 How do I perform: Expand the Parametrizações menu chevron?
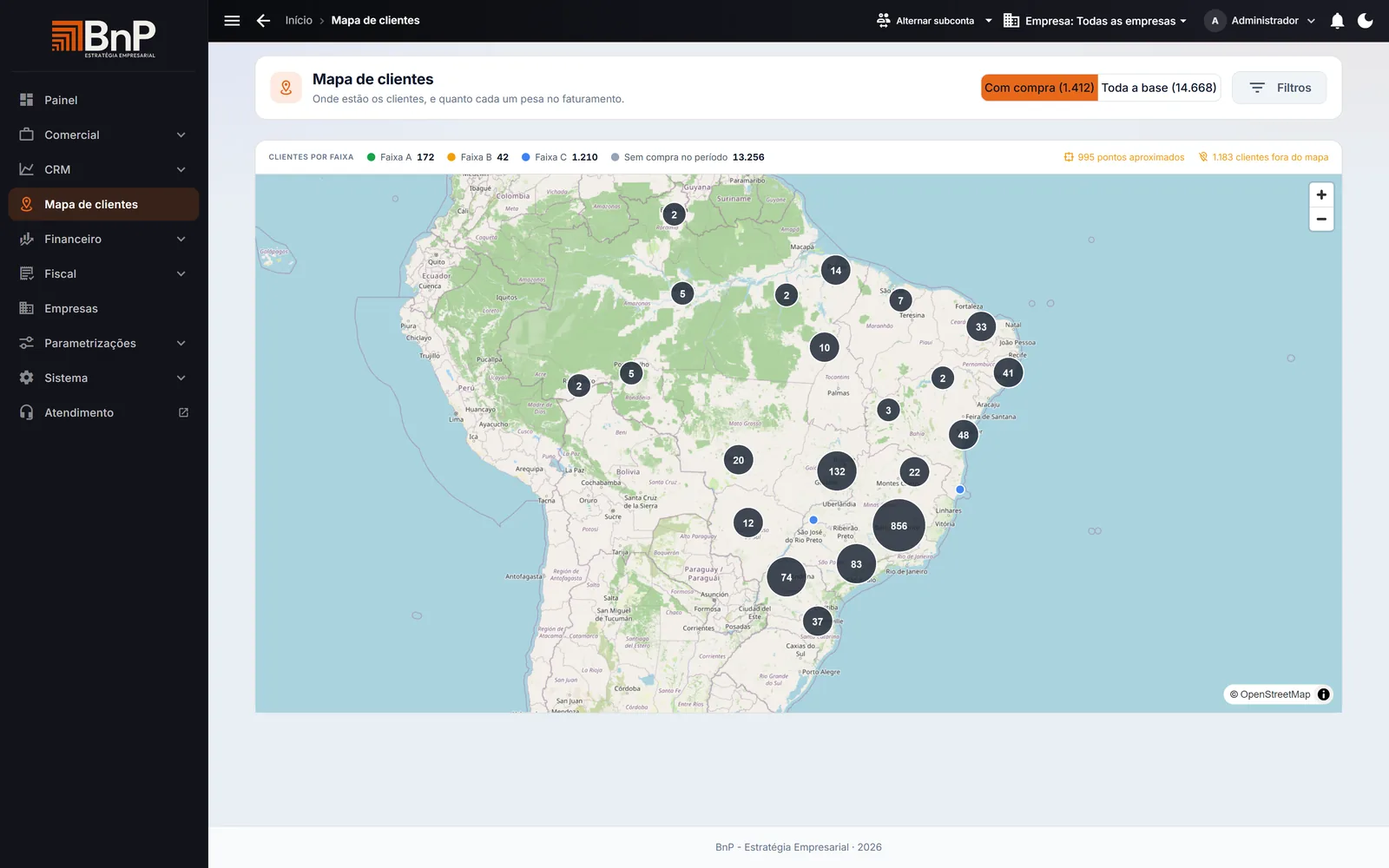(181, 343)
